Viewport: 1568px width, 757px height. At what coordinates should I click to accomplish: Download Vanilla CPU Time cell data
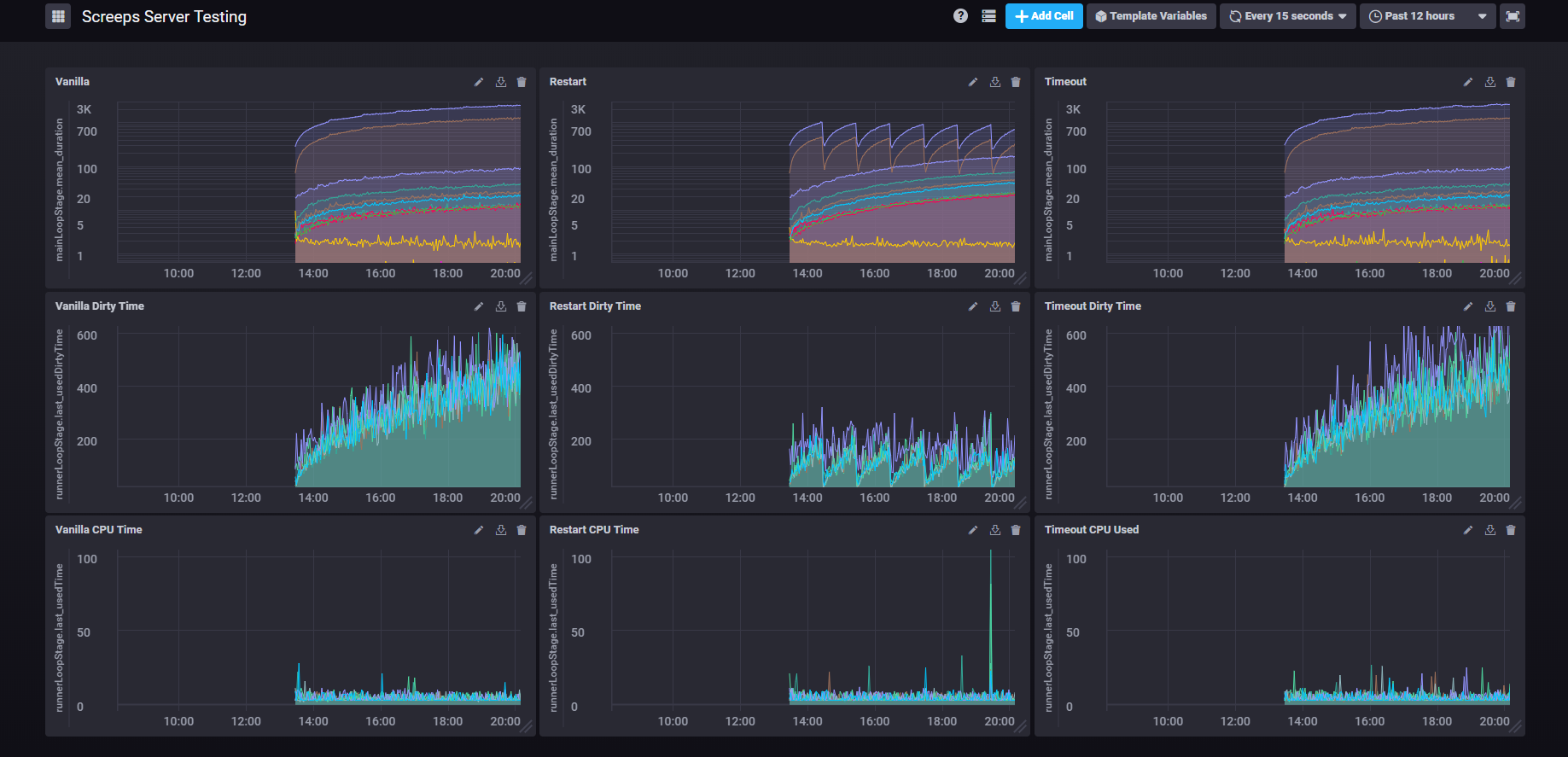(x=501, y=530)
